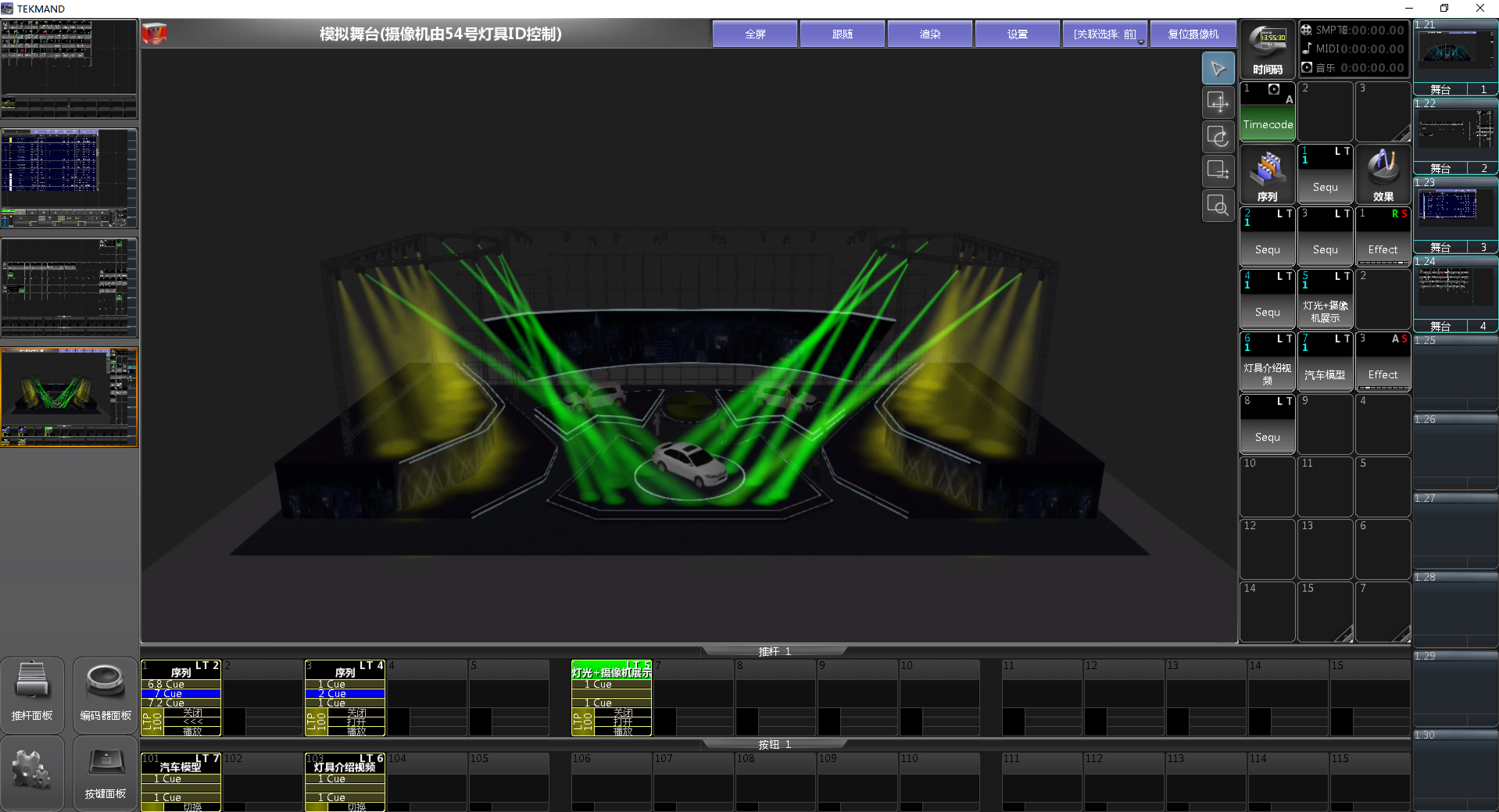Switch to 渲染 render tab
Screen dimensions: 1499x812
[x=930, y=34]
